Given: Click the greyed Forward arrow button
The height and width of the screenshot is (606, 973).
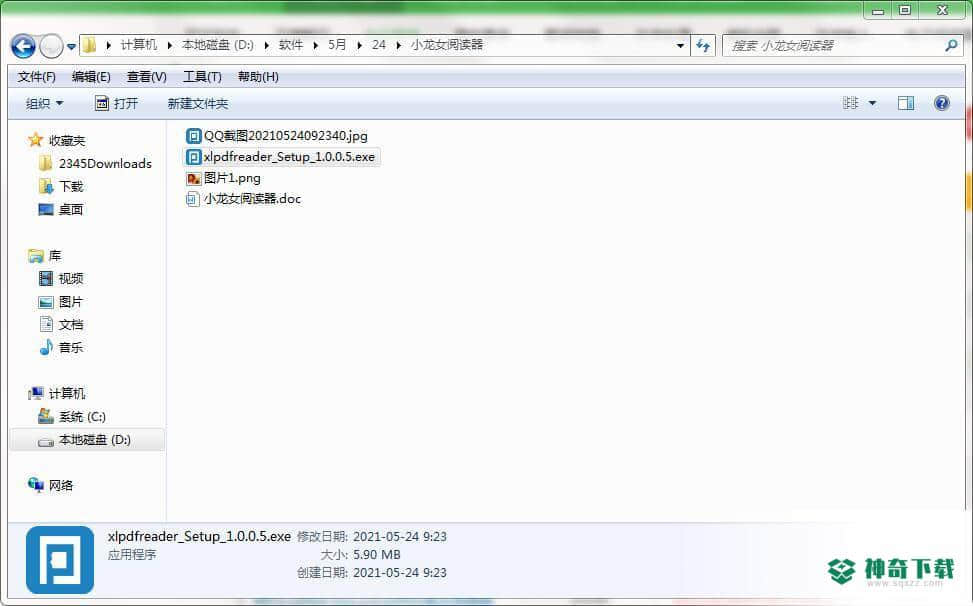Looking at the screenshot, I should [51, 46].
